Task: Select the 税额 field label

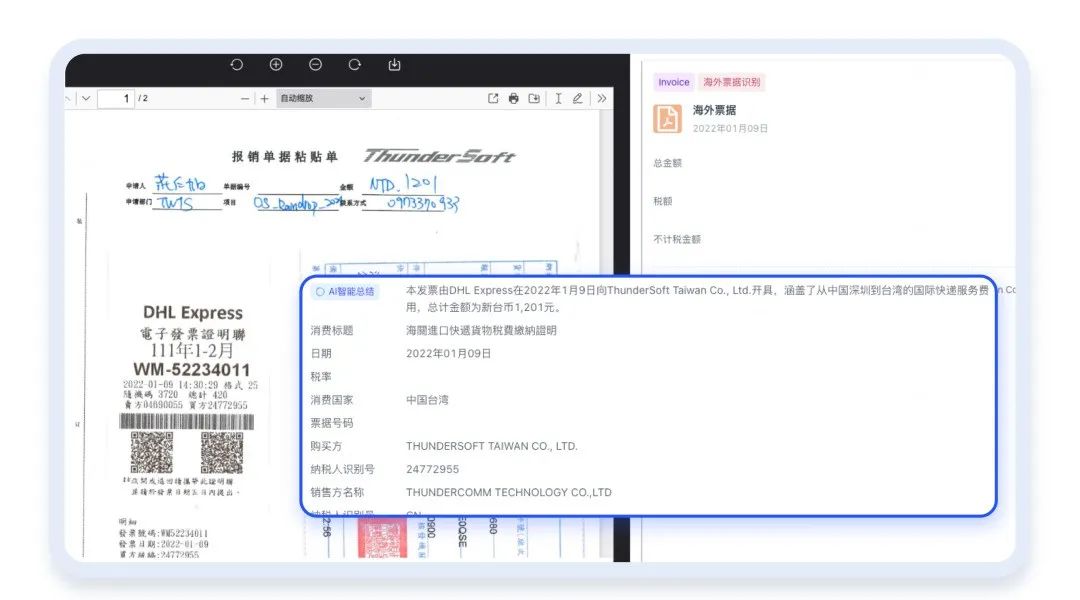Action: tap(663, 201)
